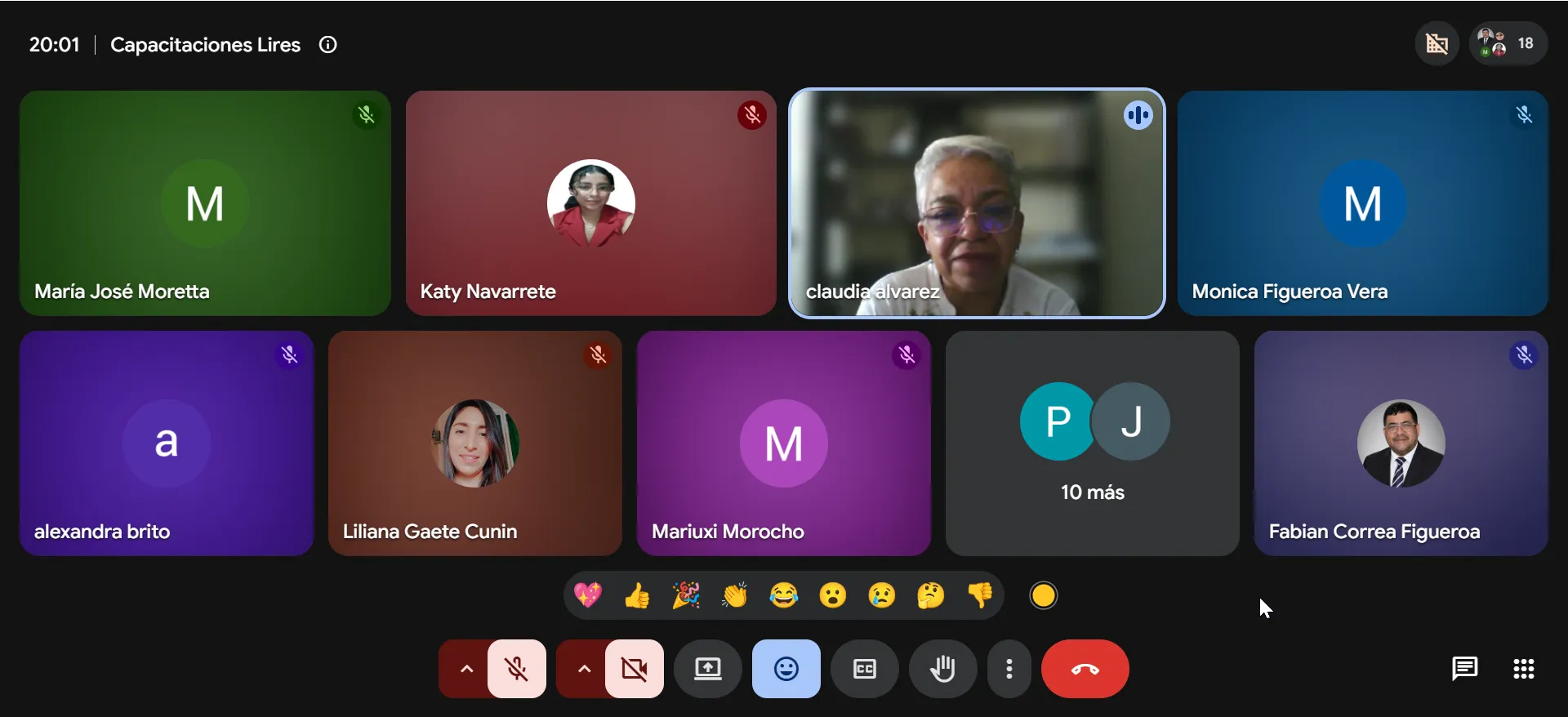1568x717 pixels.
Task: Click the speaking indicator on claudia alvarez
Action: (1138, 115)
